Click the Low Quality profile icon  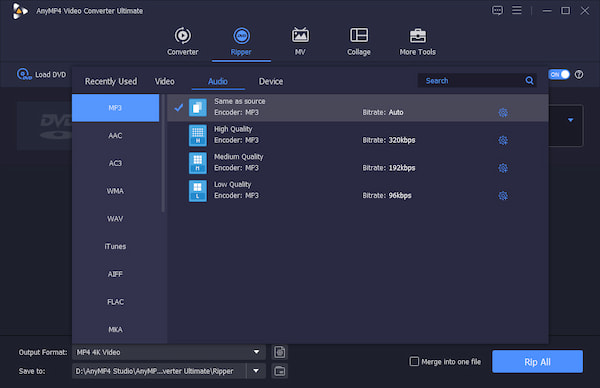pos(197,191)
